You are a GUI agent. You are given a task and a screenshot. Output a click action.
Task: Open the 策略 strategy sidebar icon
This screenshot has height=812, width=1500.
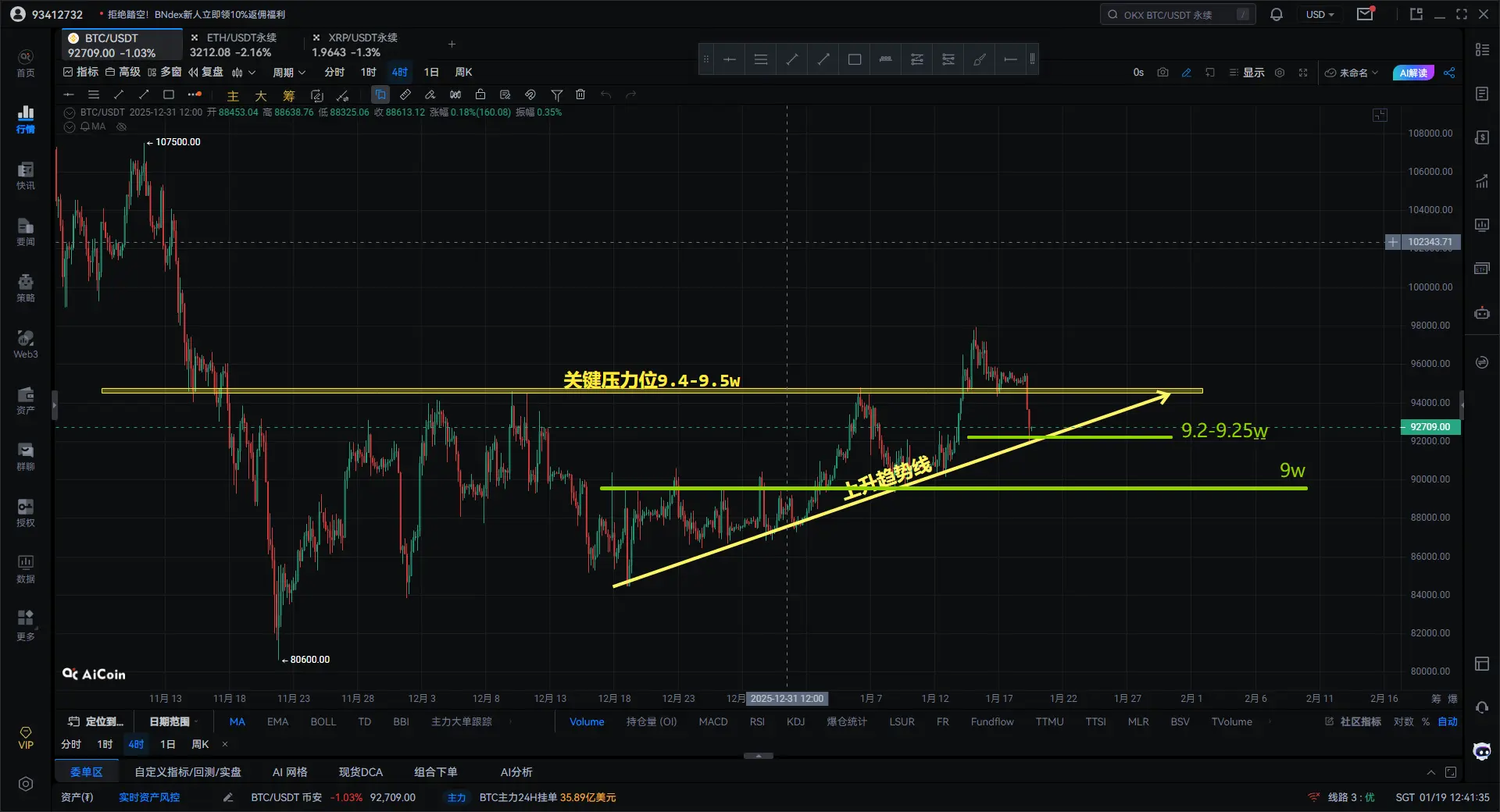point(26,288)
